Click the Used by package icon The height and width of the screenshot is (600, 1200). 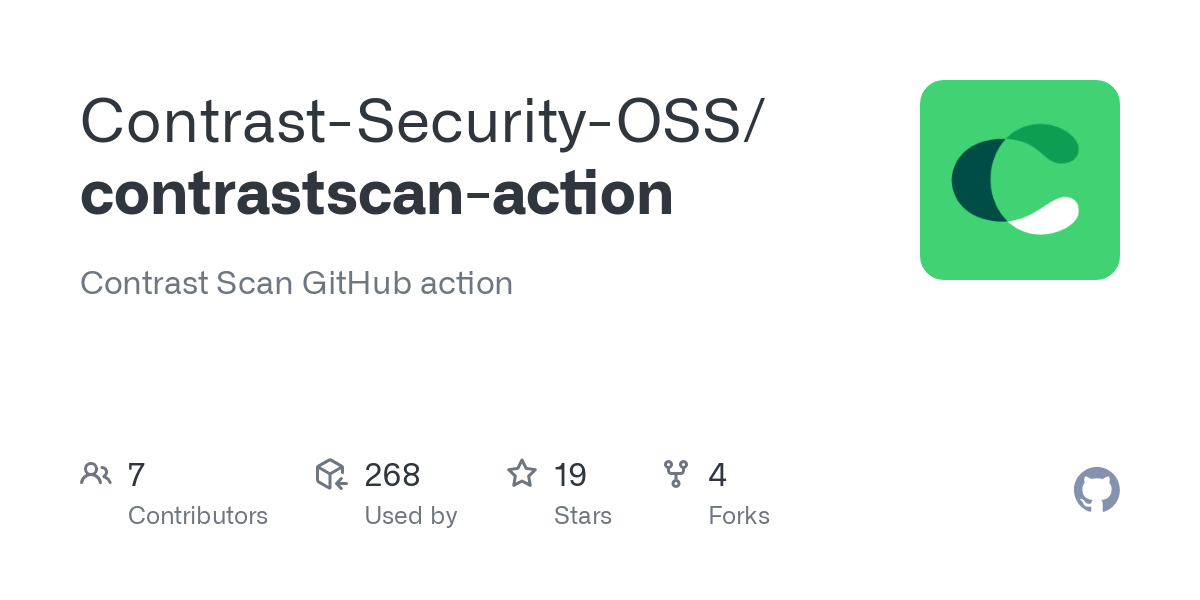(x=331, y=474)
